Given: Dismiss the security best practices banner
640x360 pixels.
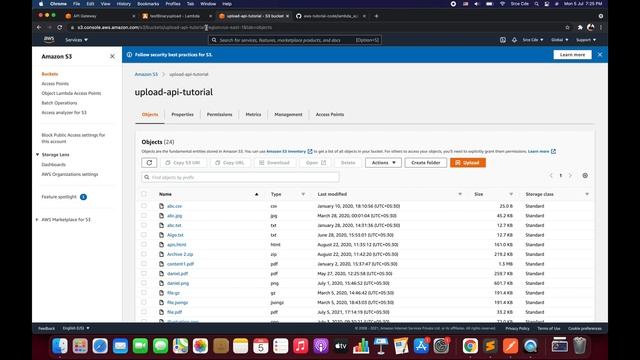Looking at the screenshot, I should tap(600, 54).
